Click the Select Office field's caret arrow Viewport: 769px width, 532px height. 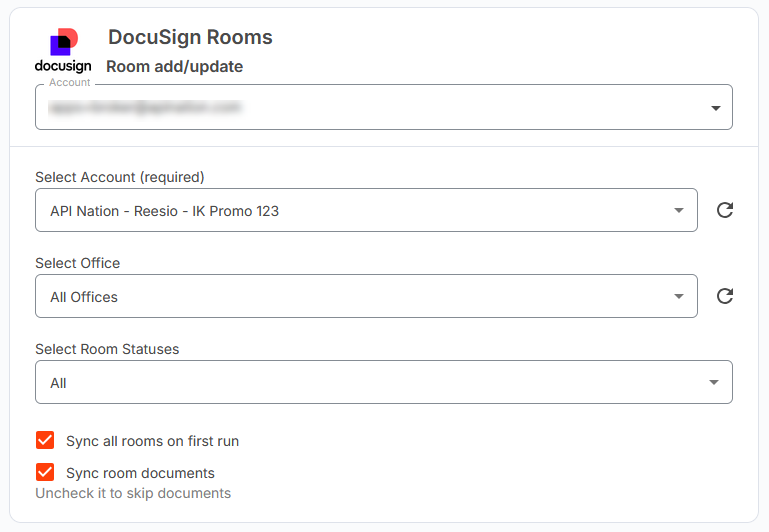point(680,297)
